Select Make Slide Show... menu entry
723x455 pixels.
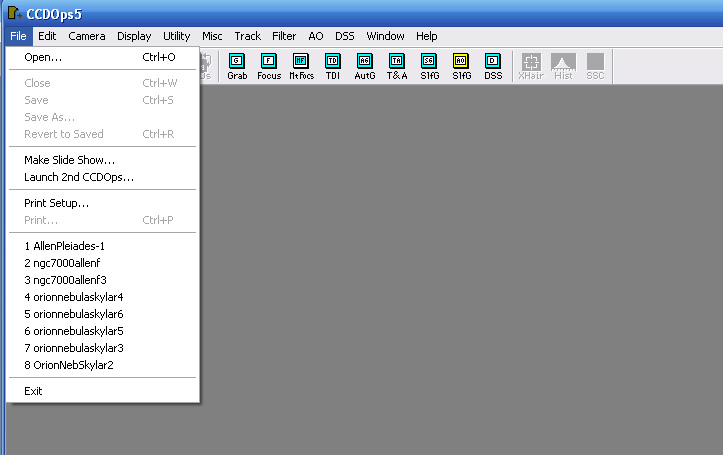click(x=103, y=160)
